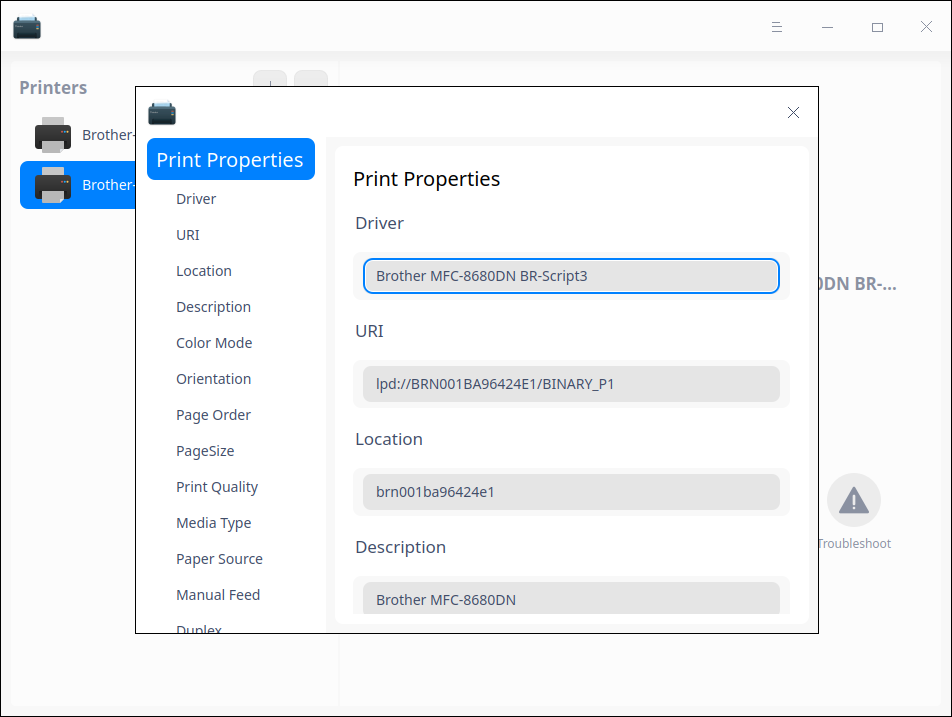Open the main hamburger menu in the title bar
The image size is (952, 717).
point(777,27)
